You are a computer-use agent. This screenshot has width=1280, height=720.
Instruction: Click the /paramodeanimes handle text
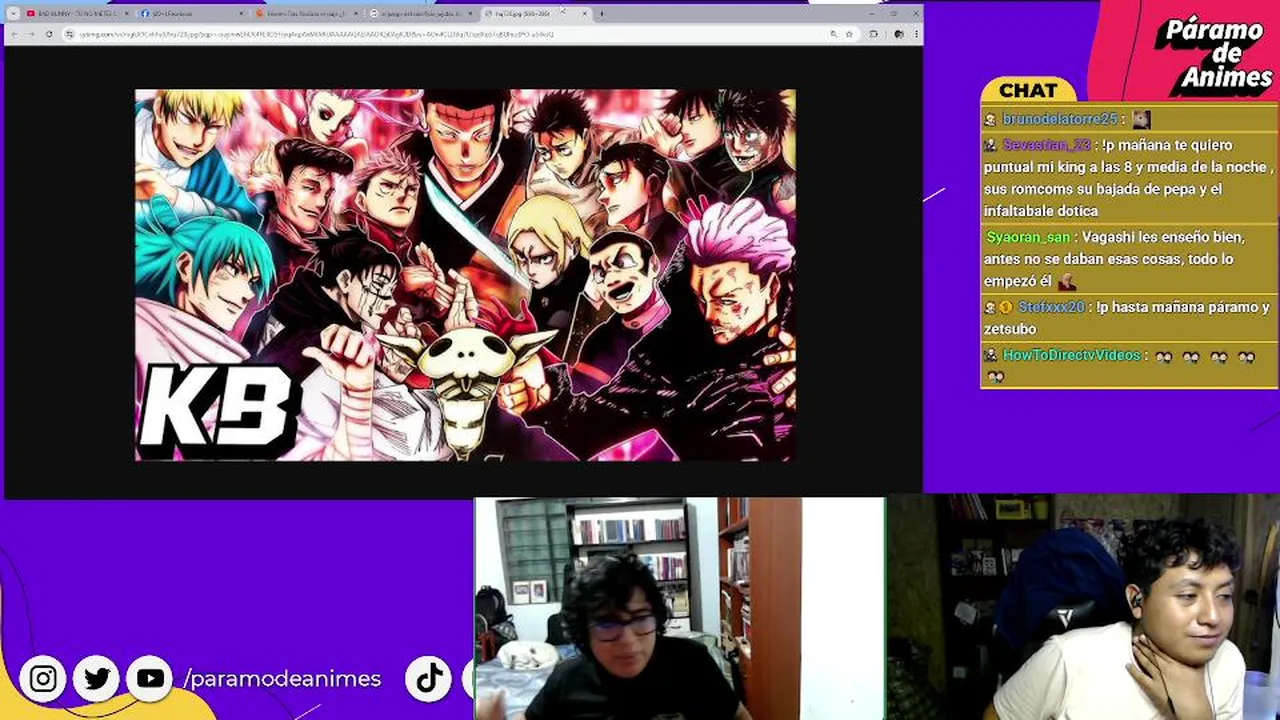(x=283, y=679)
